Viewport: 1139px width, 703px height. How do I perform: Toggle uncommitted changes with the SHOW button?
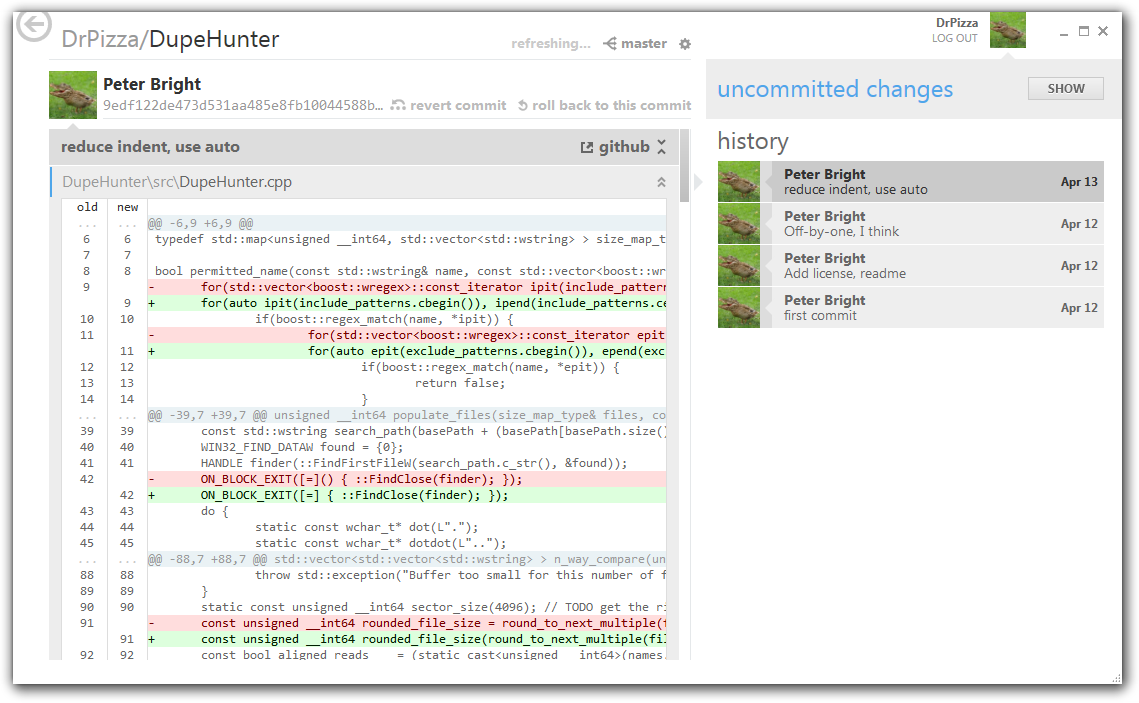1065,88
